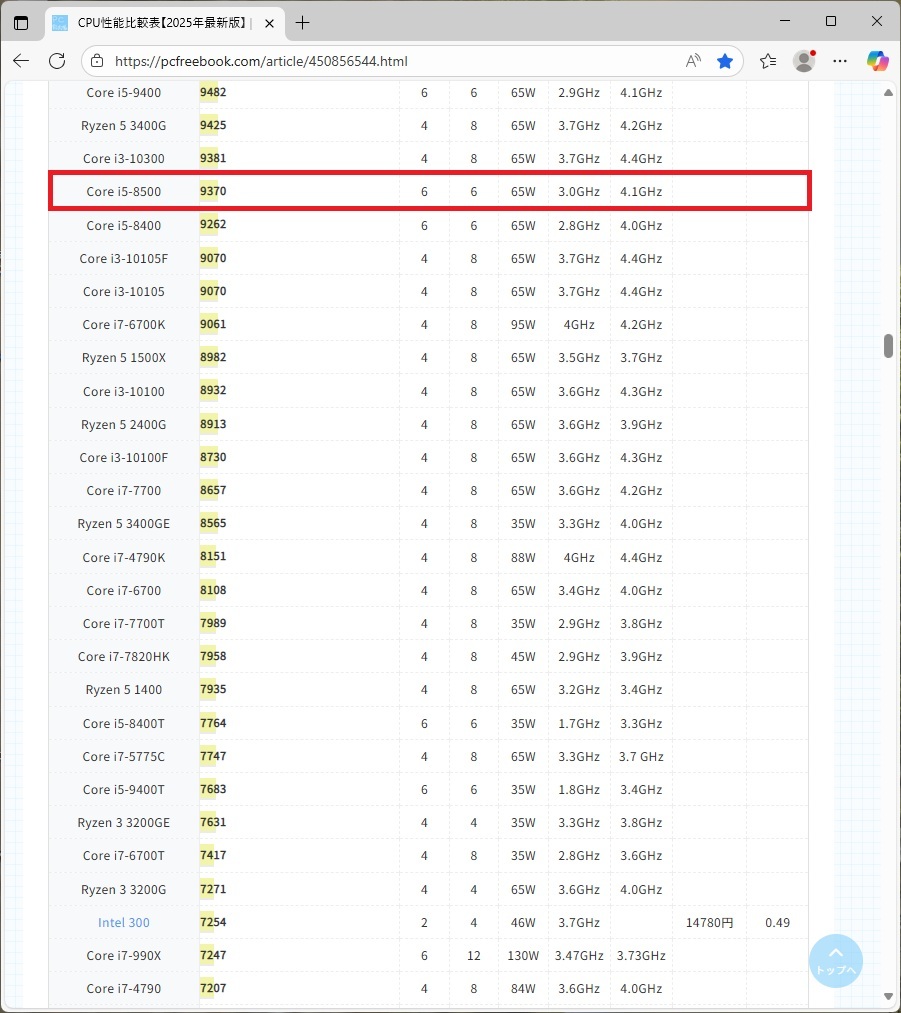901x1013 pixels.
Task: Click the Ryzen 5 1500X cell
Action: 123,357
